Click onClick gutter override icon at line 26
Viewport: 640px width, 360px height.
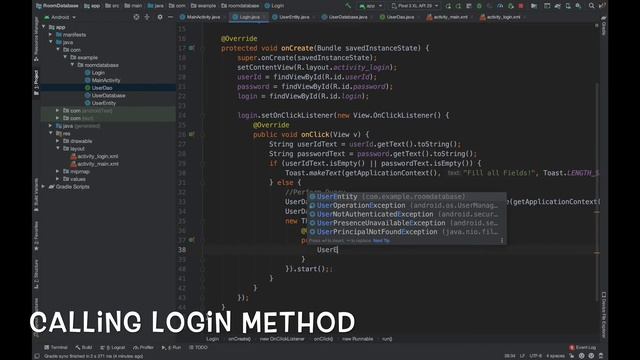click(x=191, y=134)
